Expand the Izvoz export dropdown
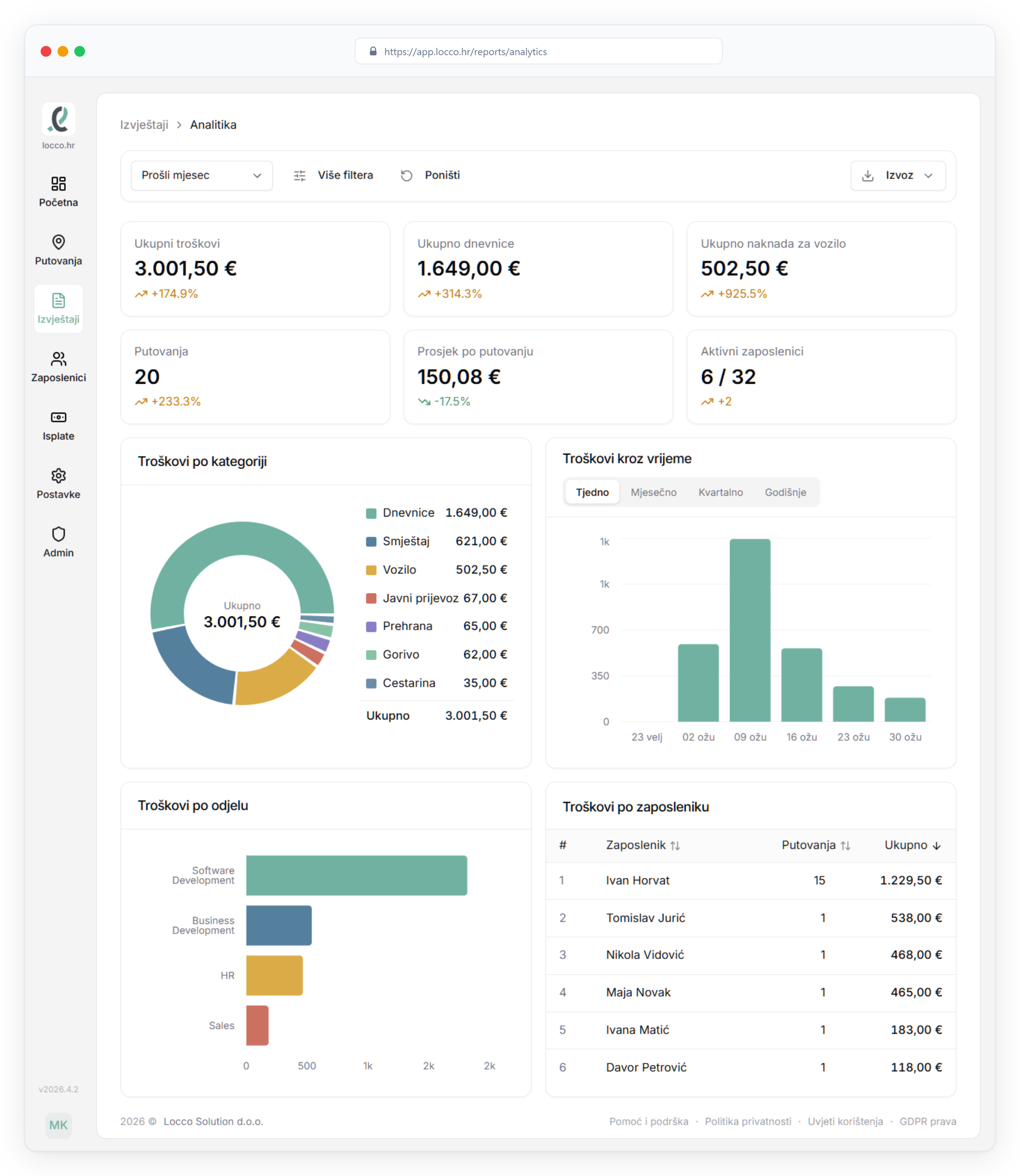This screenshot has height=1176, width=1020. [x=898, y=175]
